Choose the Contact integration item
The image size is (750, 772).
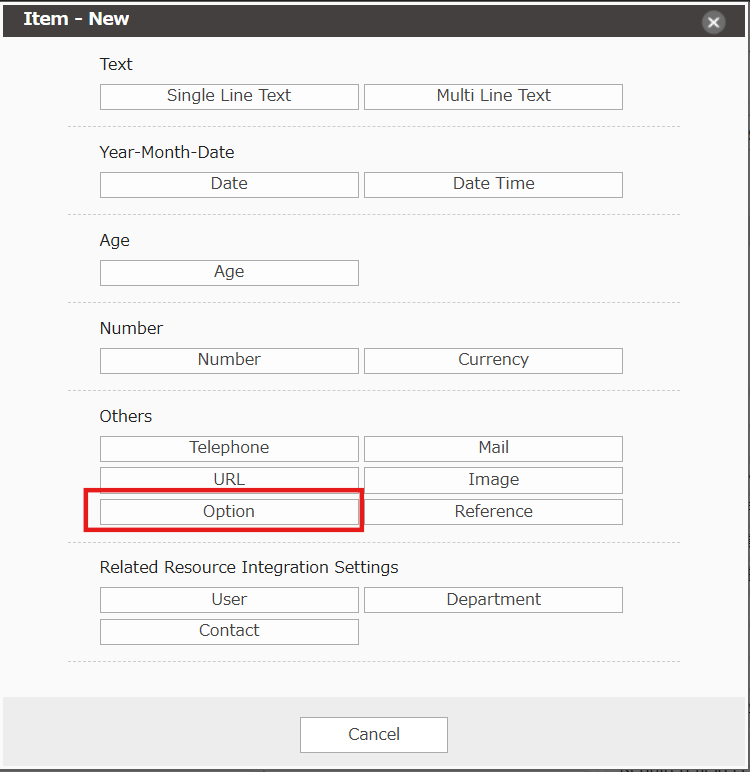point(229,631)
